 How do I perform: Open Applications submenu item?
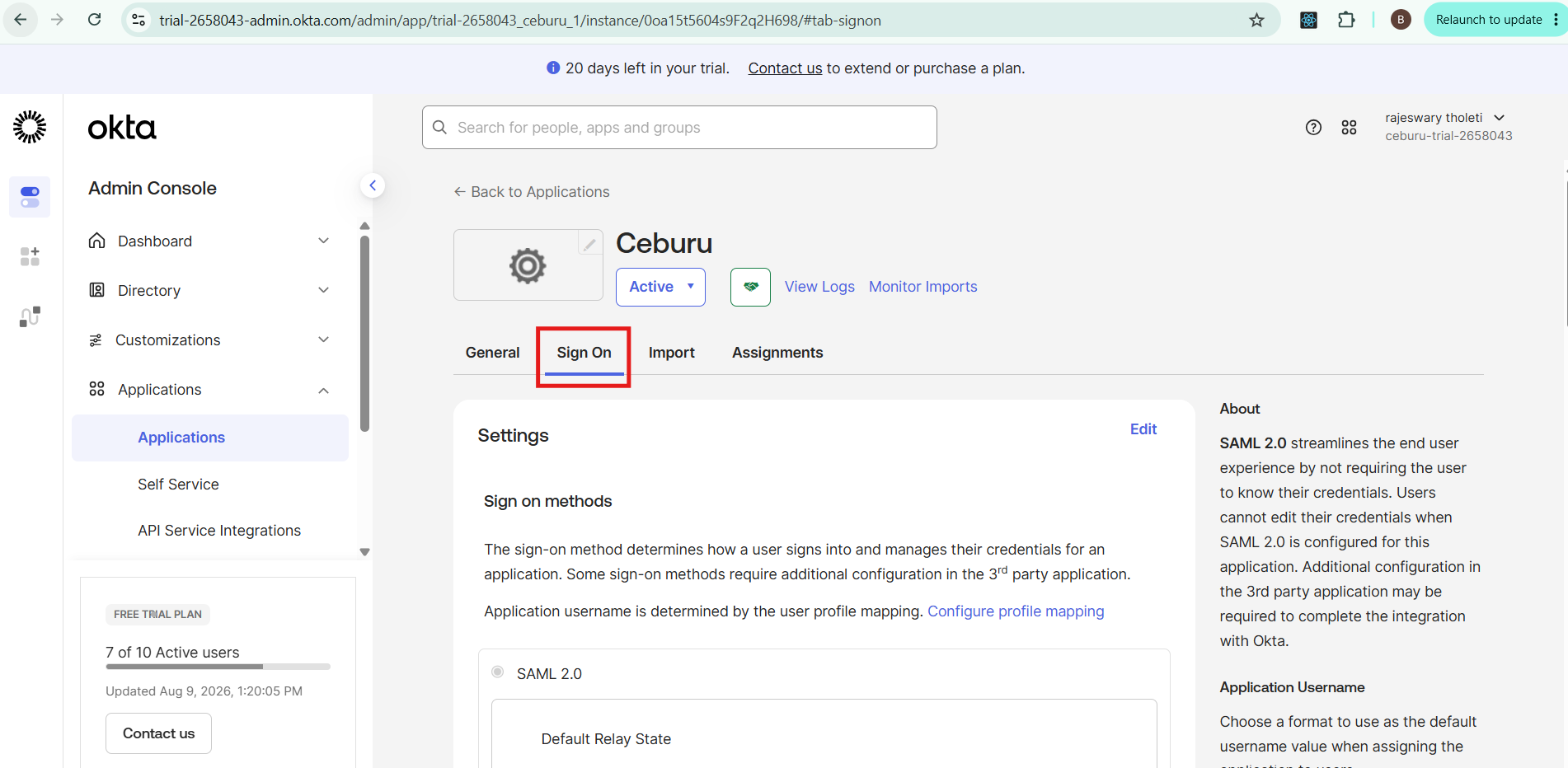[x=210, y=438]
